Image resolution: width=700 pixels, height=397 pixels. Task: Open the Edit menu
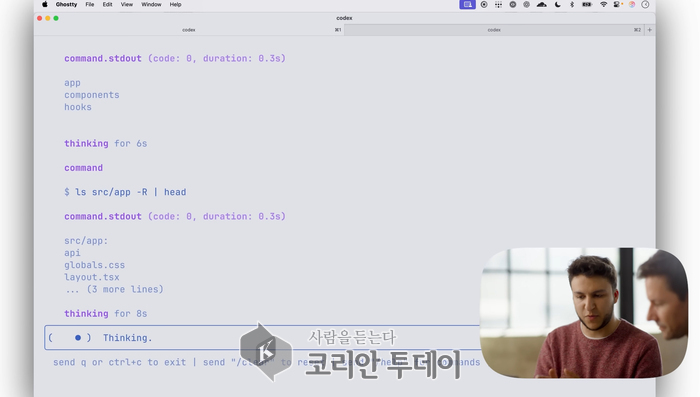coord(108,4)
